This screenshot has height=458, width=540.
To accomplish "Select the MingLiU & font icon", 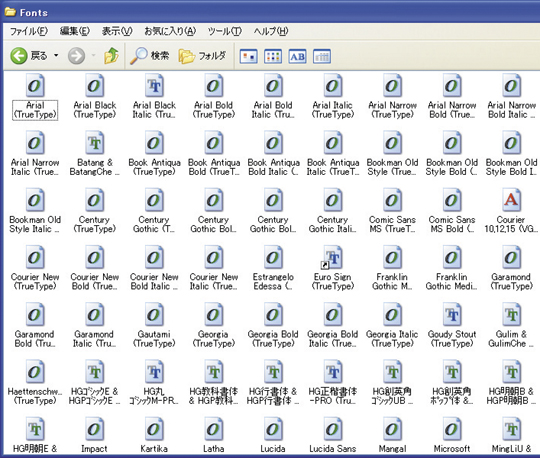I will coord(511,429).
